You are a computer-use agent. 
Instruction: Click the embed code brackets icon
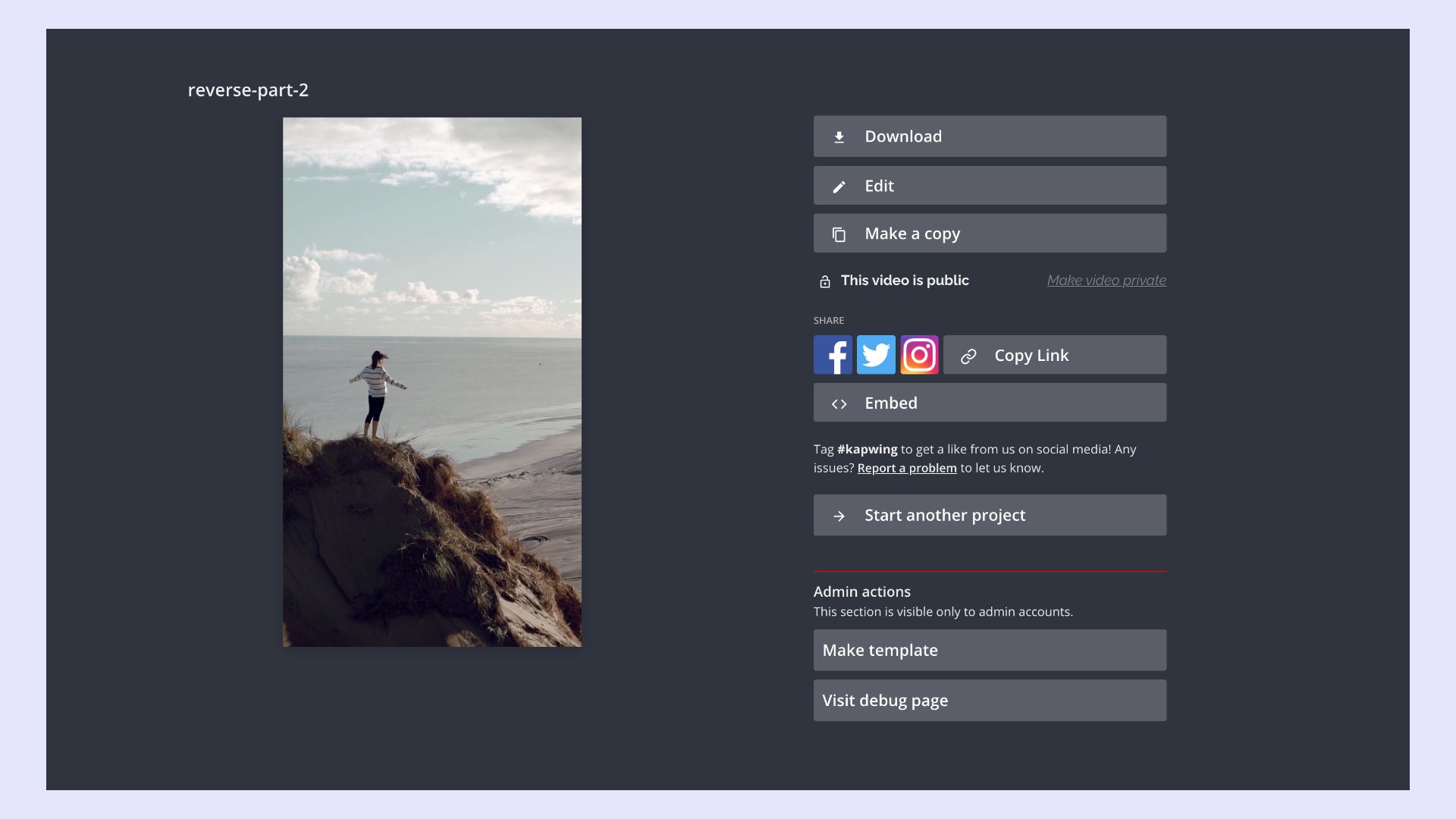point(839,404)
